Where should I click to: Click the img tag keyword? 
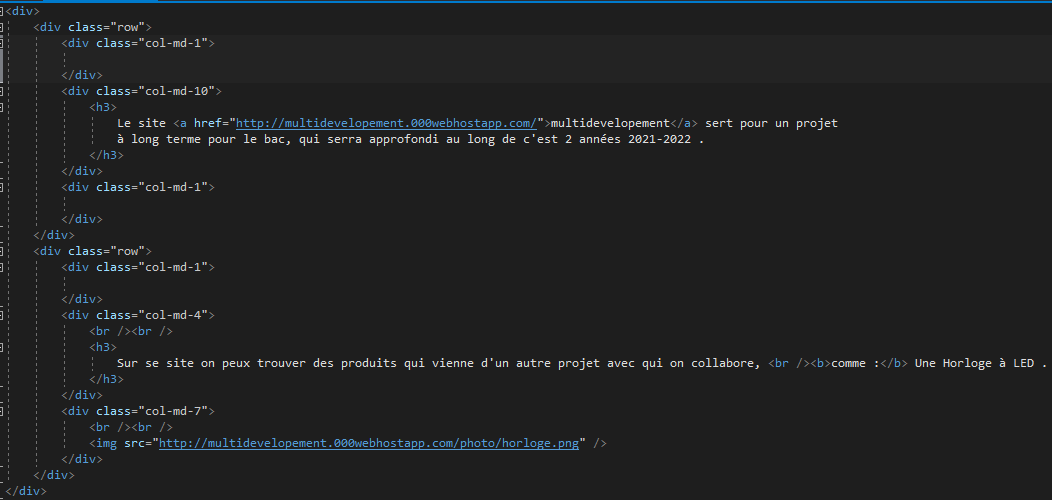tap(107, 443)
